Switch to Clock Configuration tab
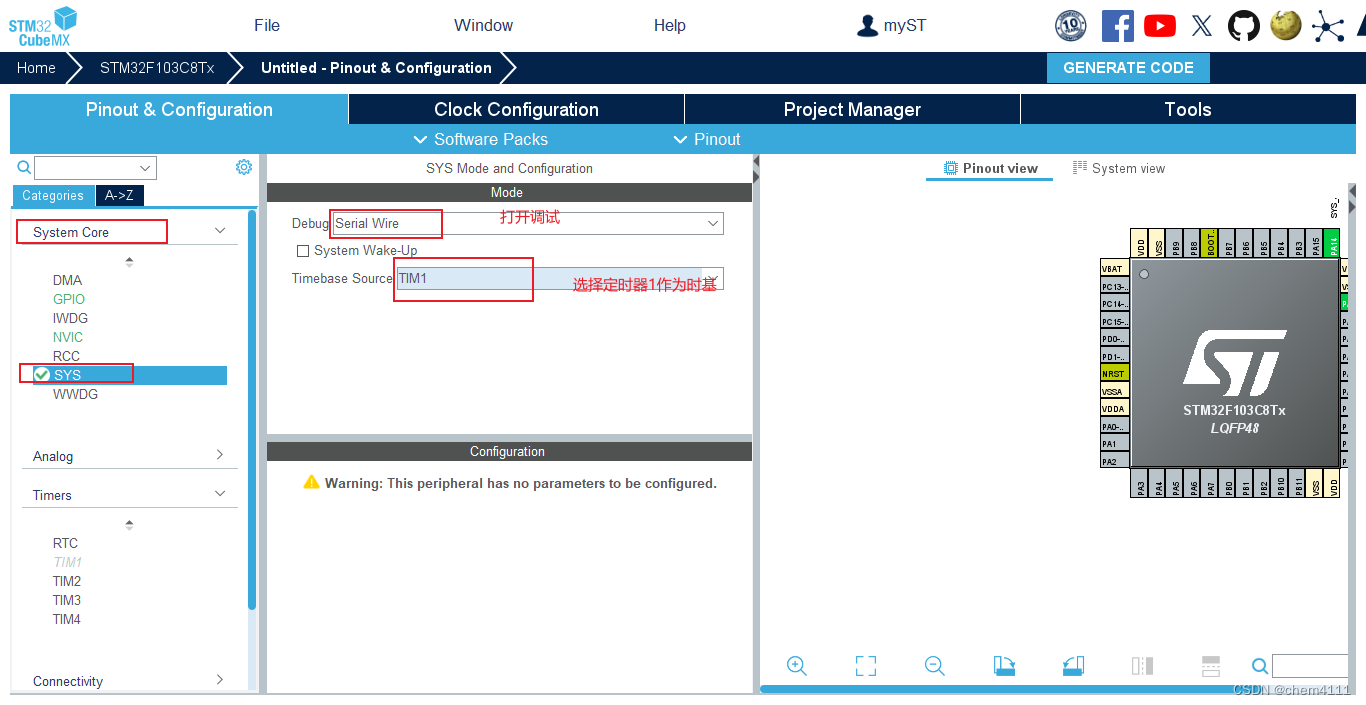Screen dimensions: 1366x705 click(x=516, y=110)
